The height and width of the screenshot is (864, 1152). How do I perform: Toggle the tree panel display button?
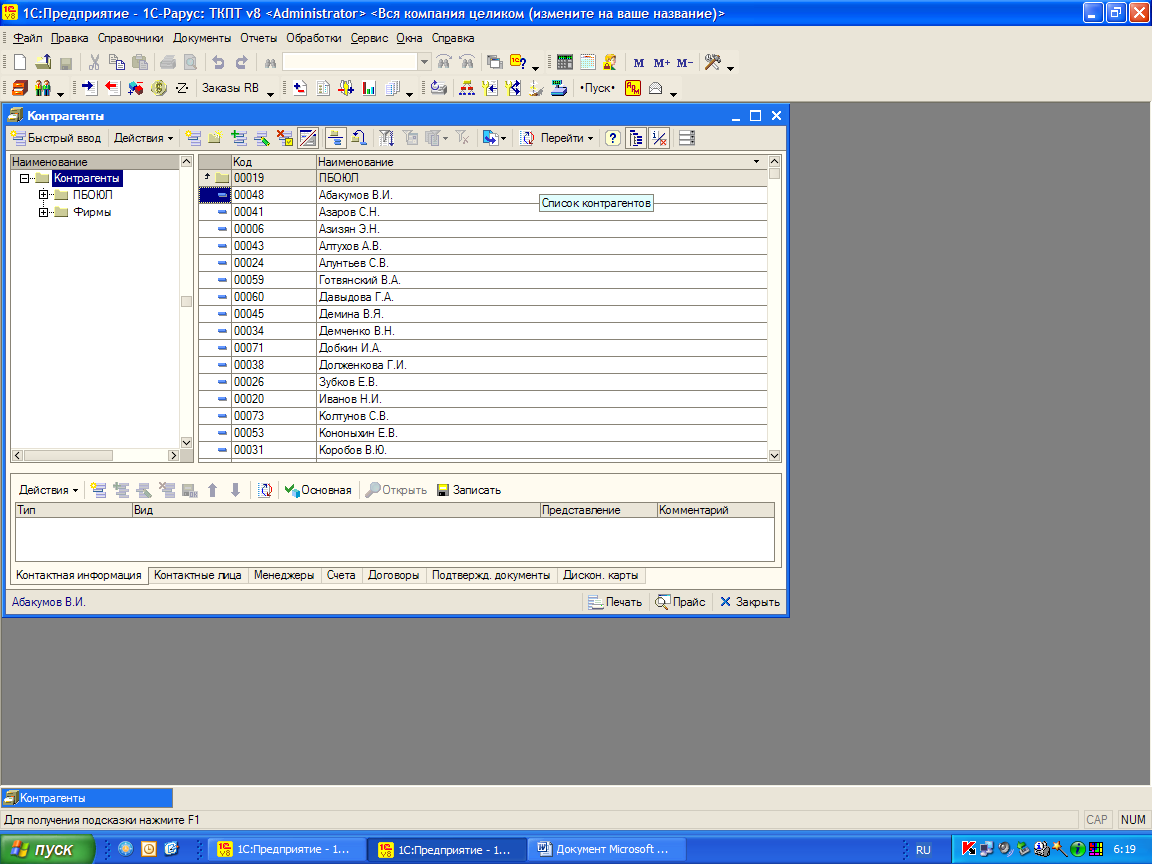point(636,137)
